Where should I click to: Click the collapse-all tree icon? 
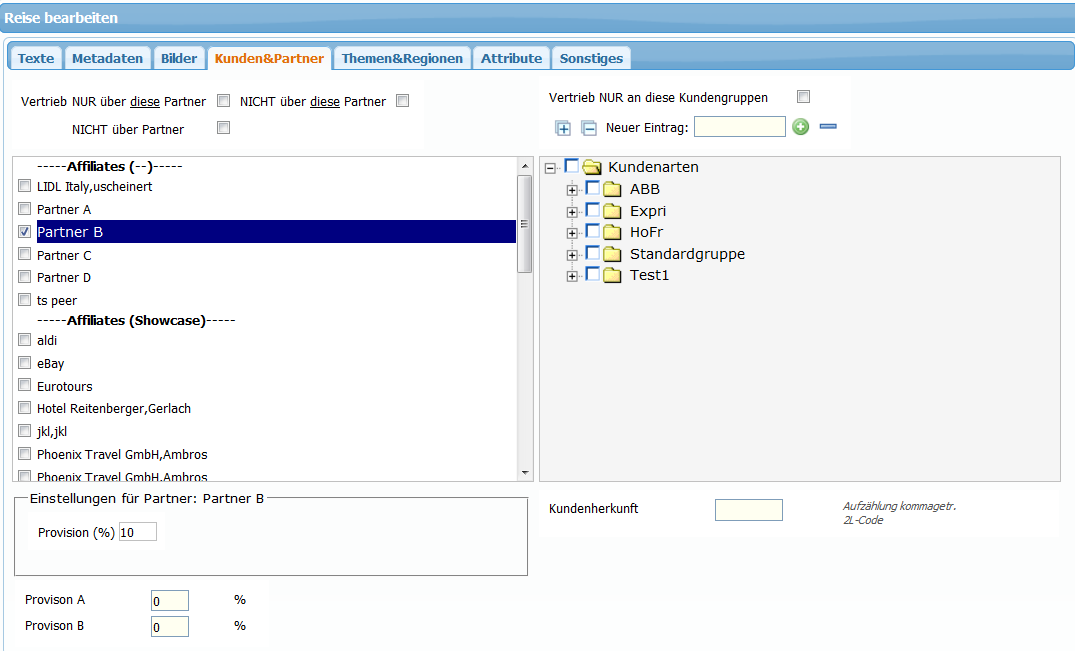589,127
